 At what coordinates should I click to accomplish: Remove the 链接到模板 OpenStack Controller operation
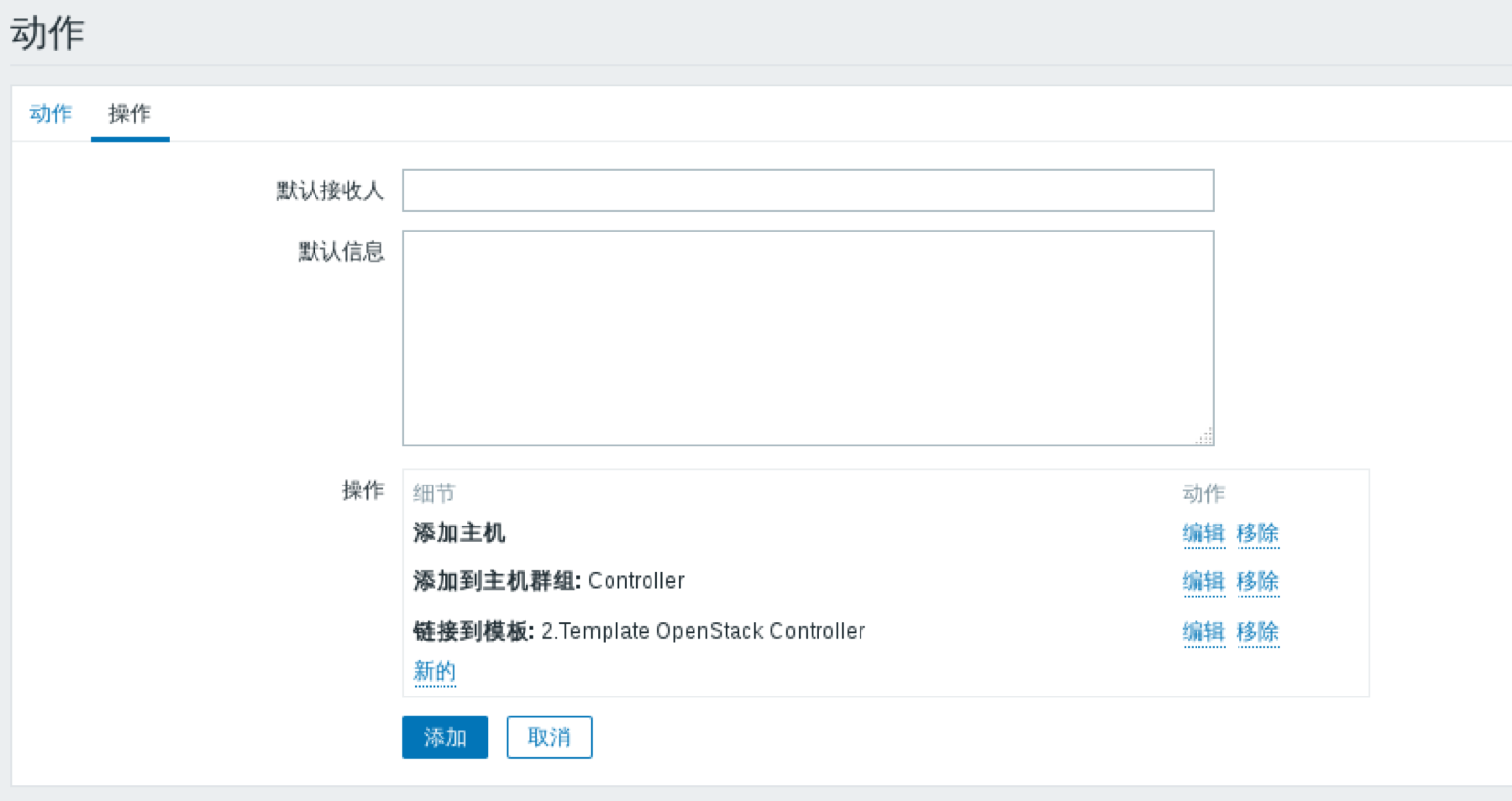(1257, 632)
